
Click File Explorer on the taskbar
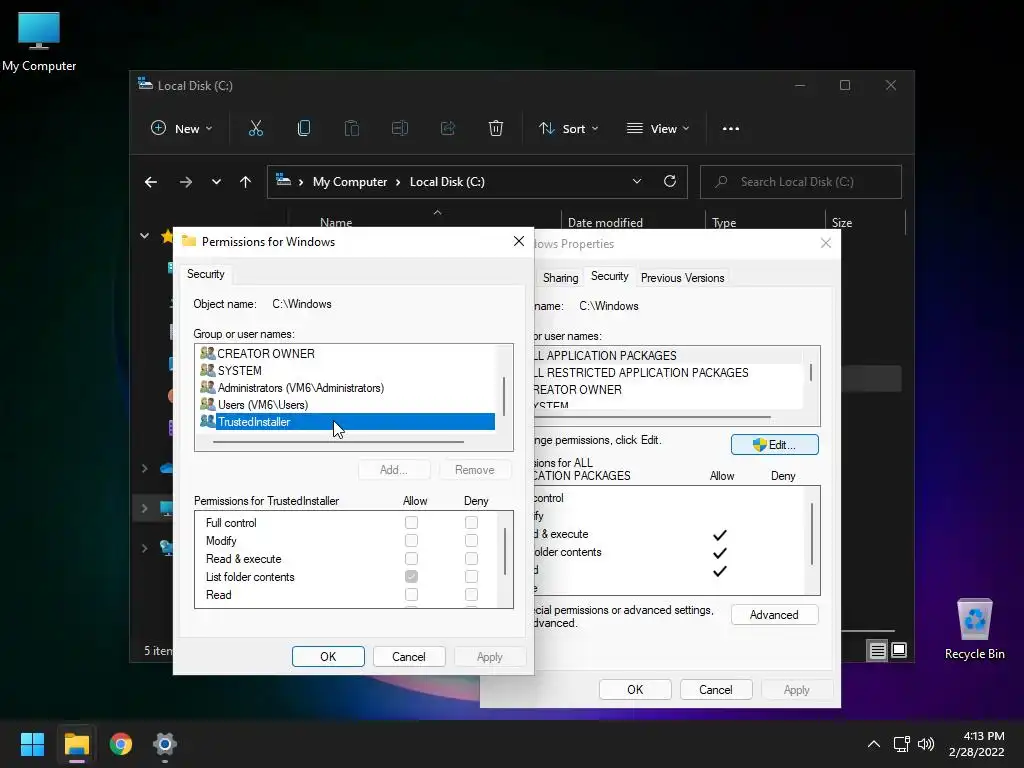coord(76,744)
